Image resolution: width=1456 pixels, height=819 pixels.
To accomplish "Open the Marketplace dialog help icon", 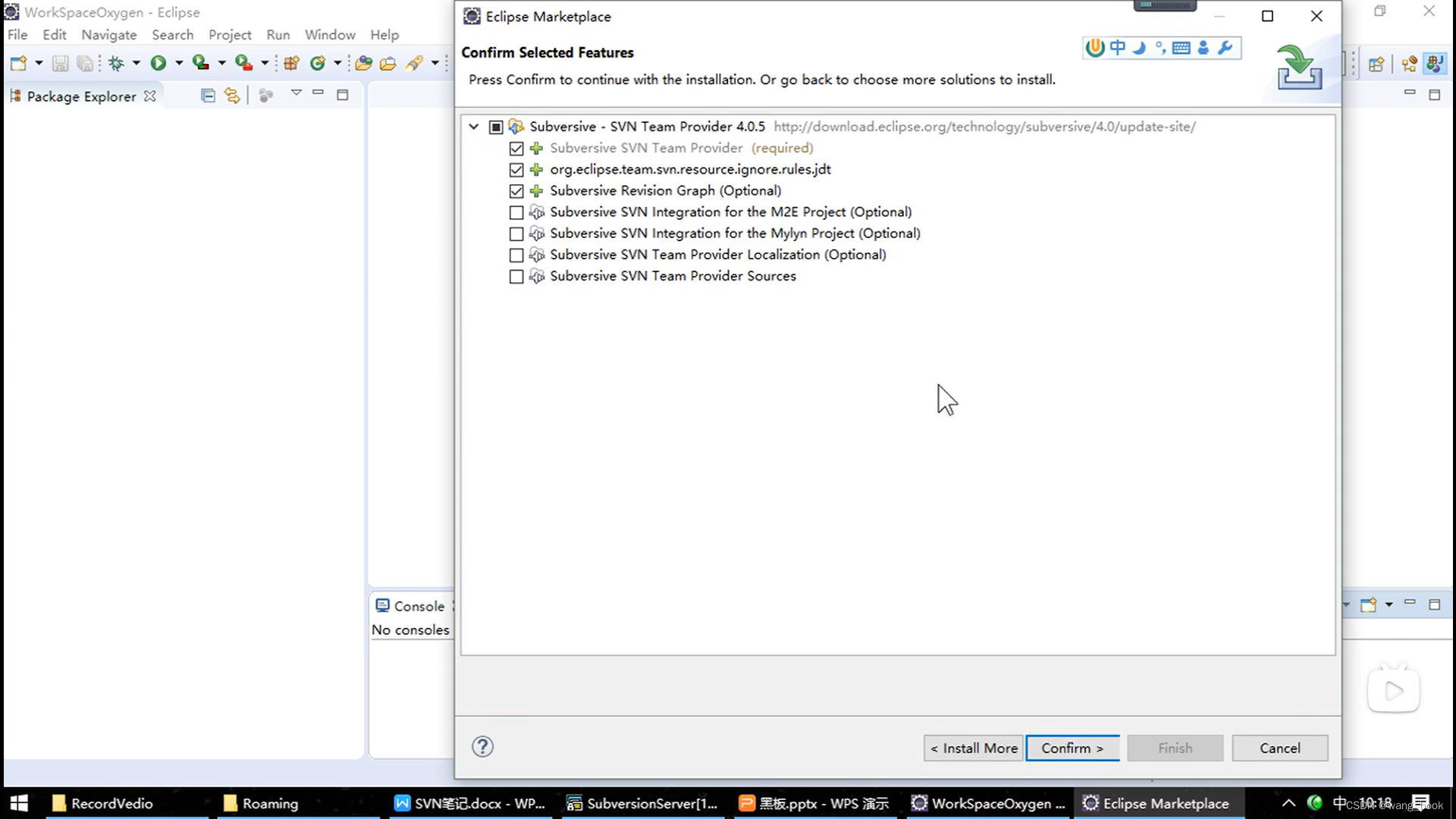I will pos(482,747).
